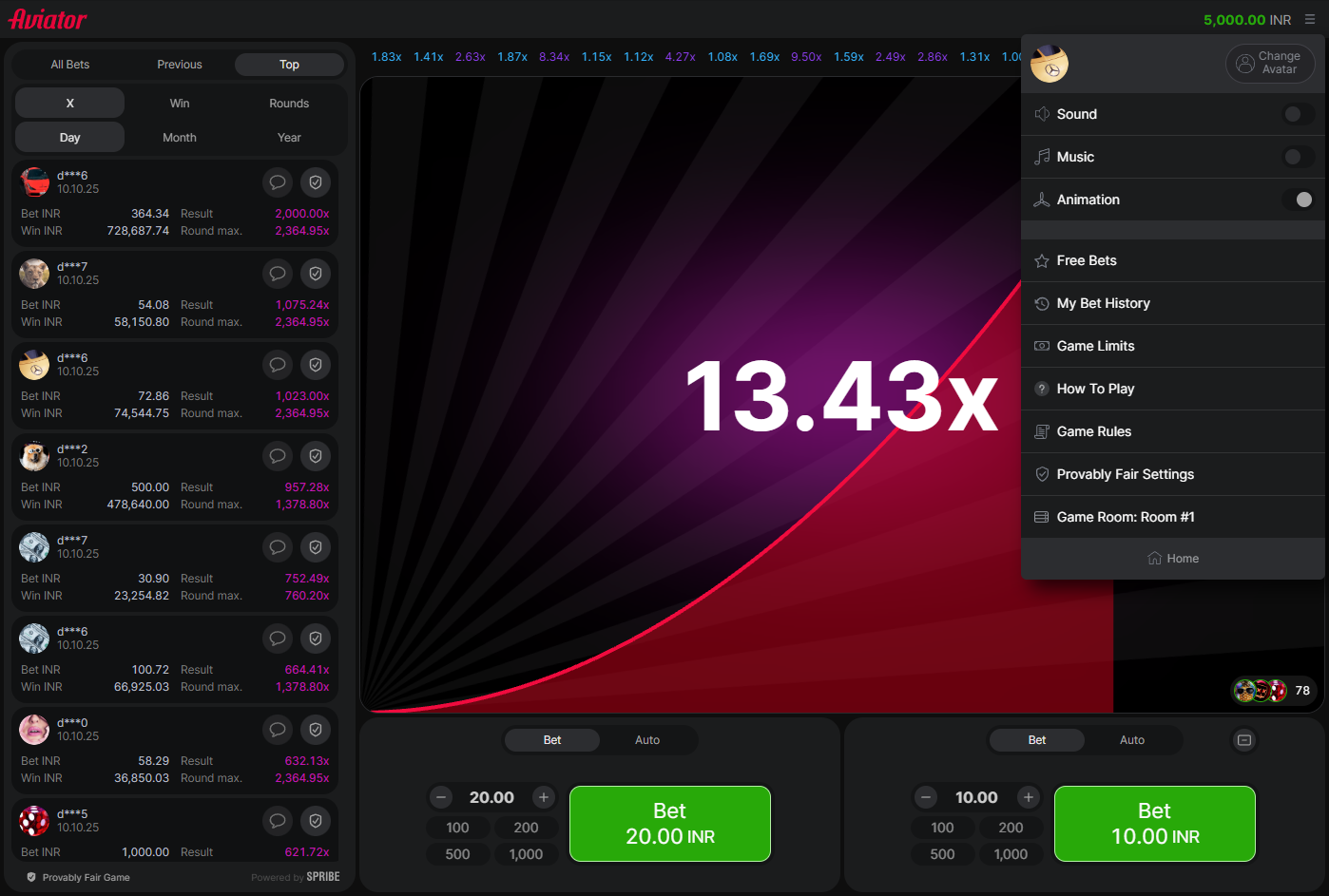This screenshot has height=896, width=1329.
Task: Turn on the Music toggle
Action: [1298, 157]
